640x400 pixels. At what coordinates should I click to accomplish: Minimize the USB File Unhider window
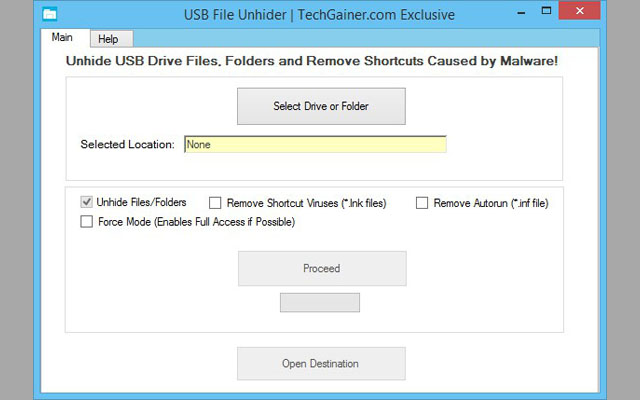521,13
